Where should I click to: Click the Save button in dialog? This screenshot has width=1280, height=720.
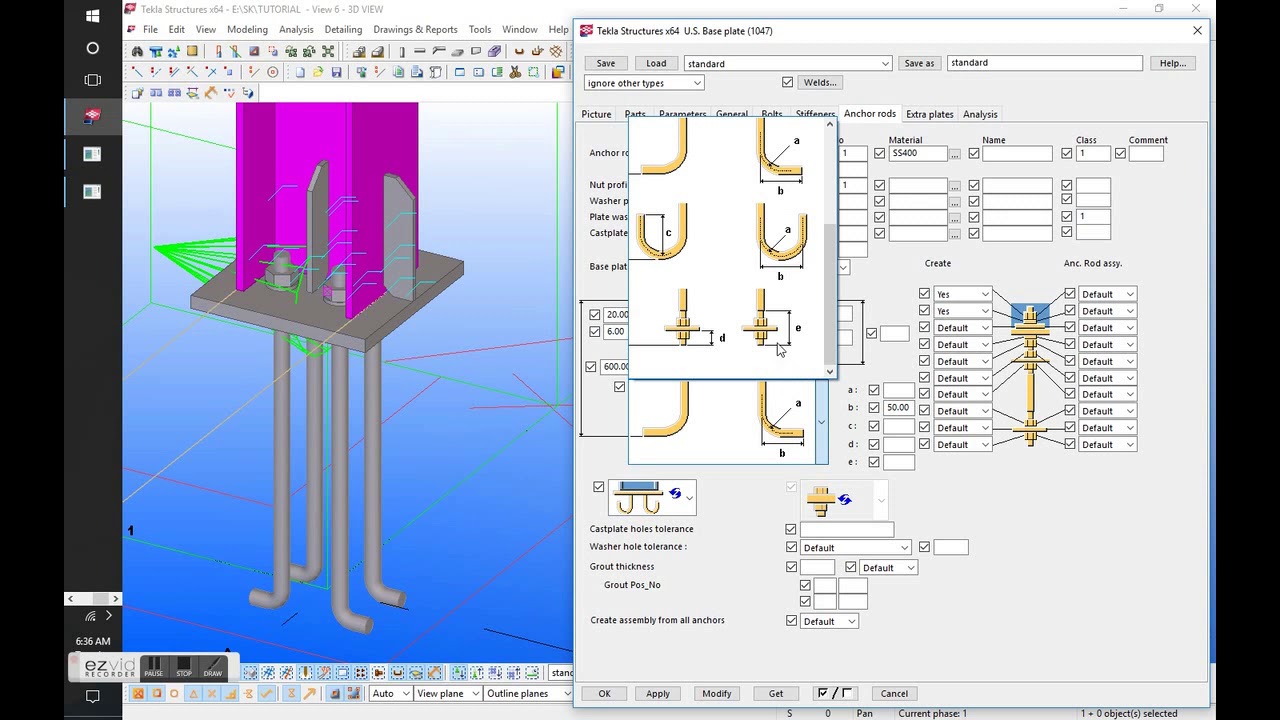(606, 63)
